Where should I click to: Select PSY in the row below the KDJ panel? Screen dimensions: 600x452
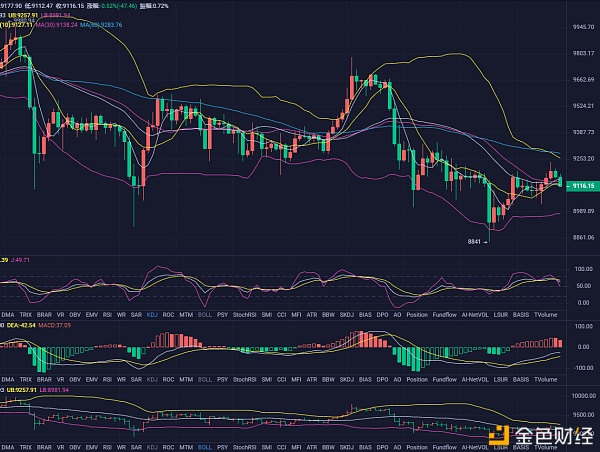pos(222,315)
